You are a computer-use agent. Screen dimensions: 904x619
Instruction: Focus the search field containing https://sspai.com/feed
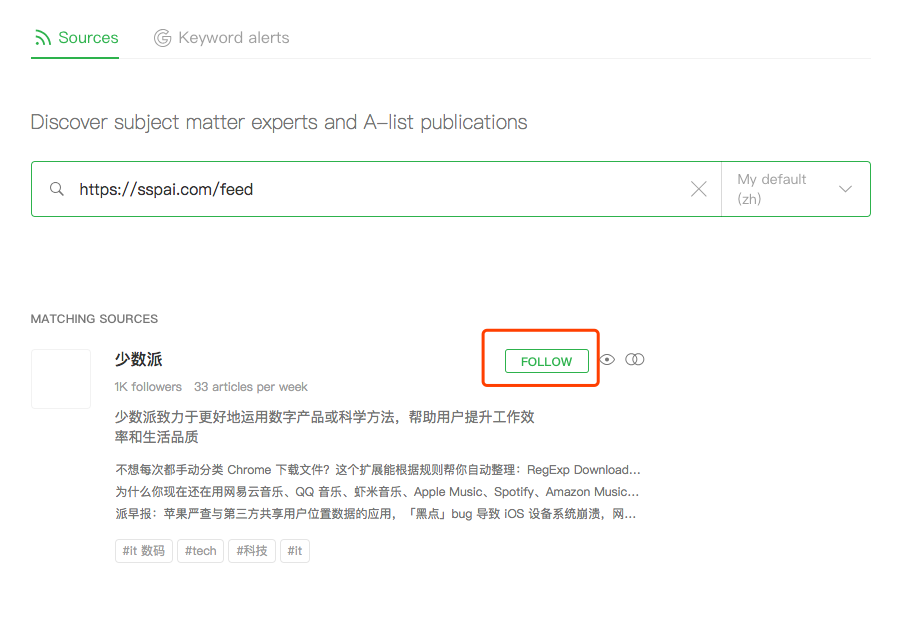tap(376, 189)
